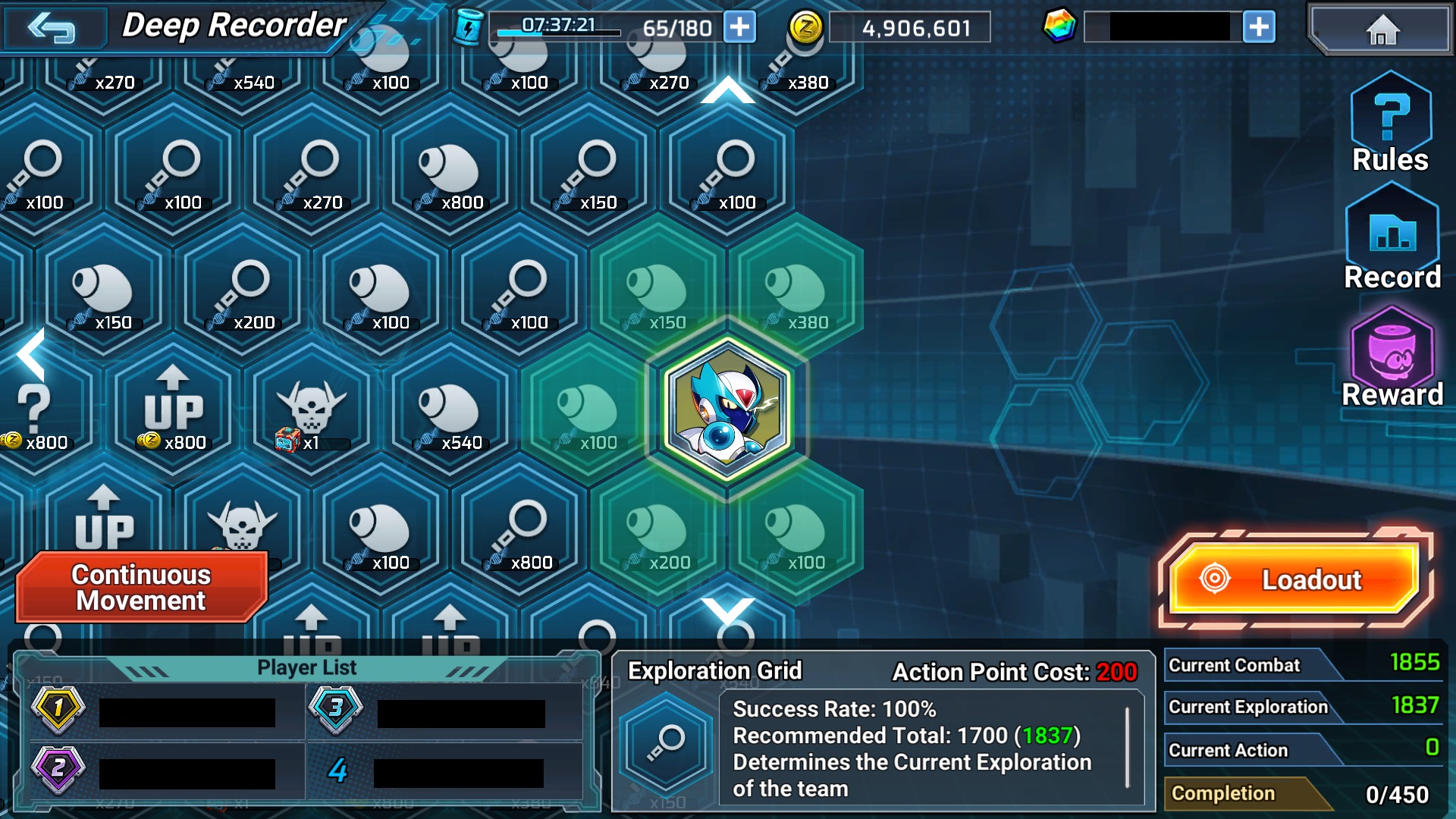Go to home screen icon
The image size is (1456, 819).
tap(1382, 30)
